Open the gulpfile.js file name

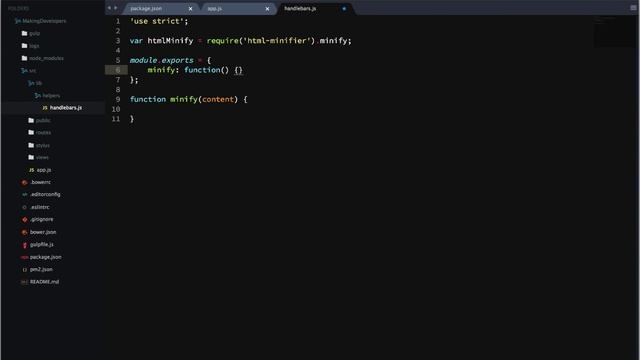[42, 244]
